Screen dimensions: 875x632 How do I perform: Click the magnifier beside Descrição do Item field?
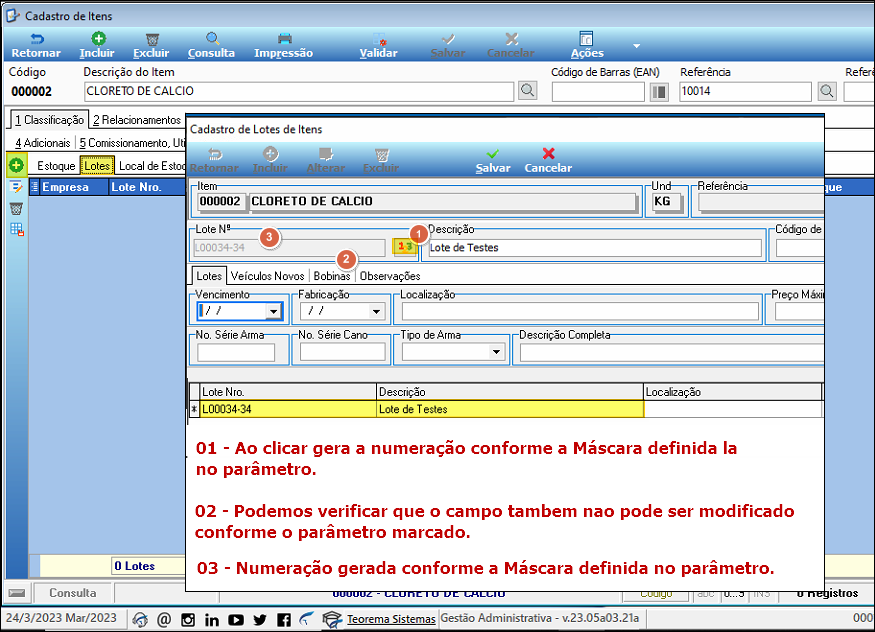527,90
